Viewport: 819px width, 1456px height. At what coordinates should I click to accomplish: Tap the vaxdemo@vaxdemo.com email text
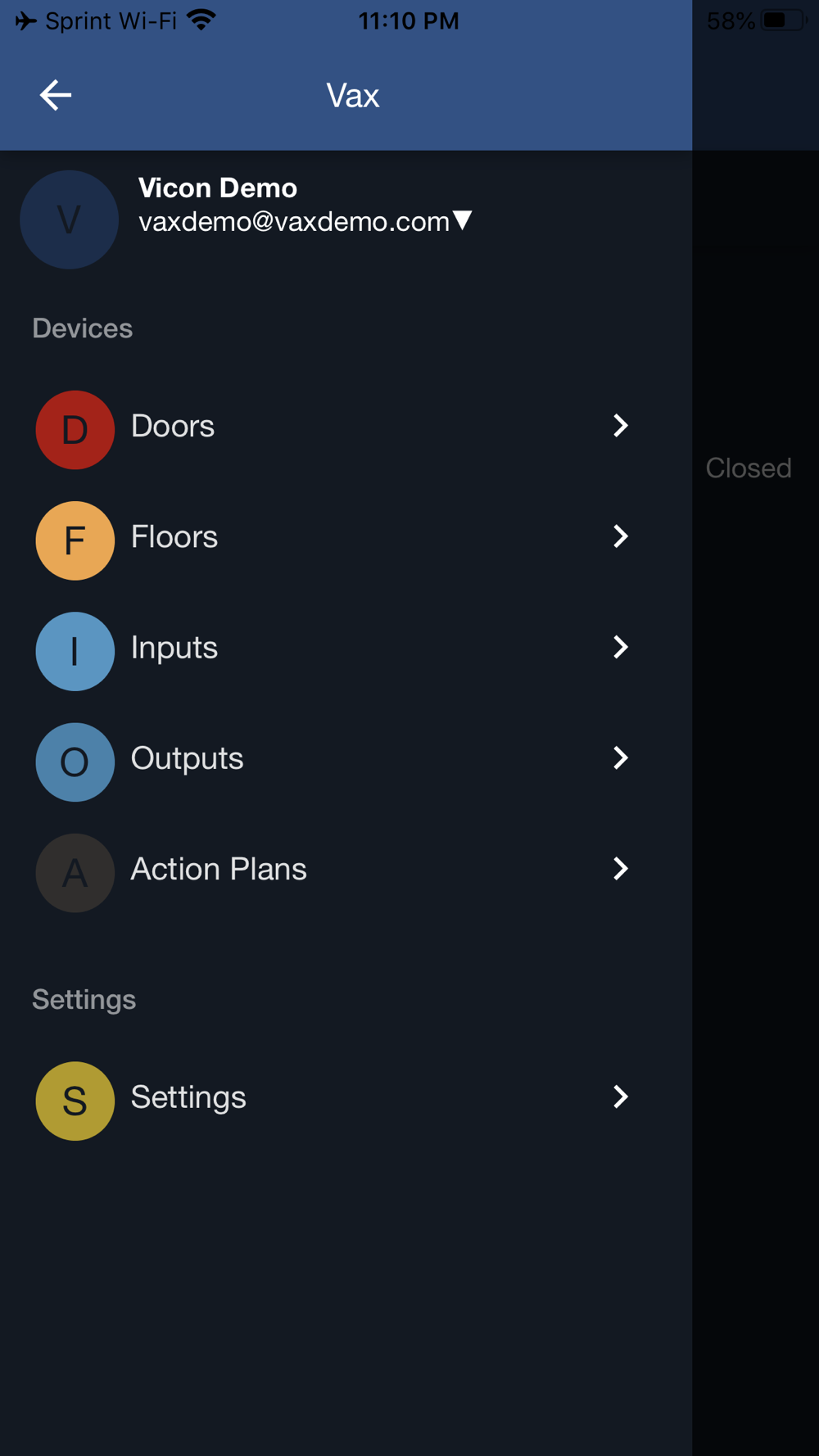[x=294, y=221]
